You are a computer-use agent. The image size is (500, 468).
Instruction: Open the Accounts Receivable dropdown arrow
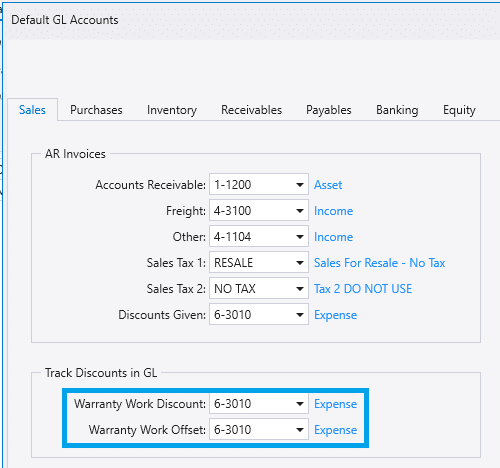300,185
